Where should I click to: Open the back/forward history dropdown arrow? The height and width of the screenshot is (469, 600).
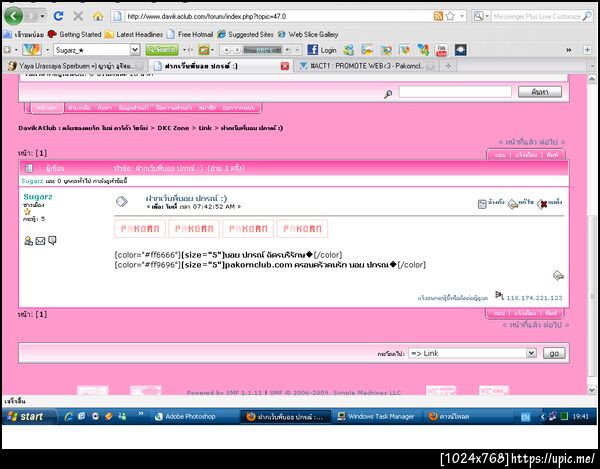click(x=42, y=16)
